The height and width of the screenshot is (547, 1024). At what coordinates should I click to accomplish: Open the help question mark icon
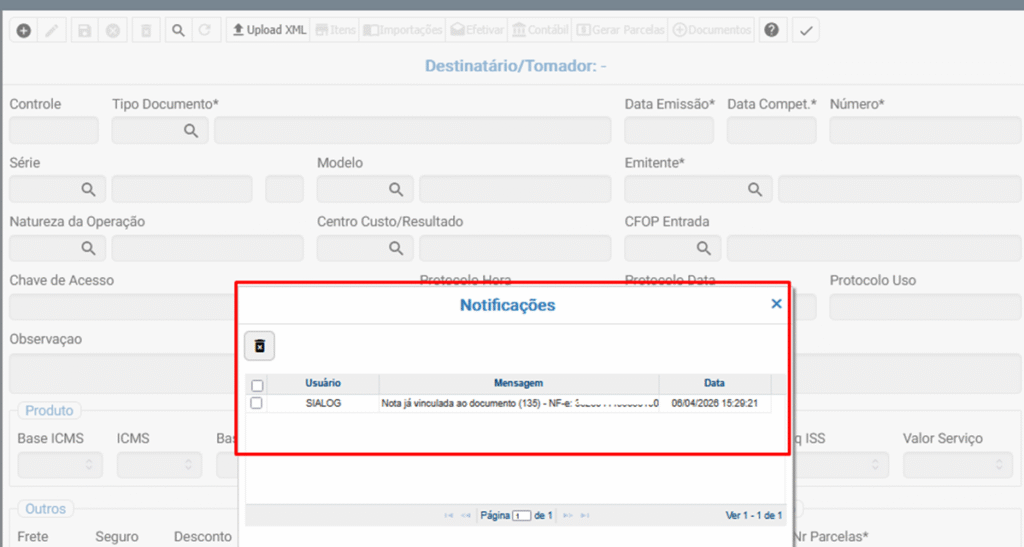(x=771, y=31)
